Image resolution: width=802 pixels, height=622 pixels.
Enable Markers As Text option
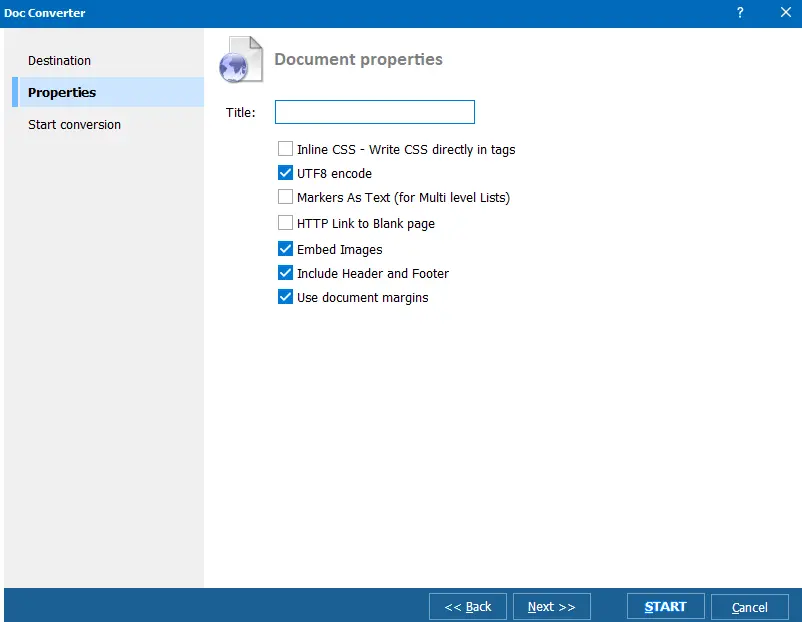click(285, 196)
